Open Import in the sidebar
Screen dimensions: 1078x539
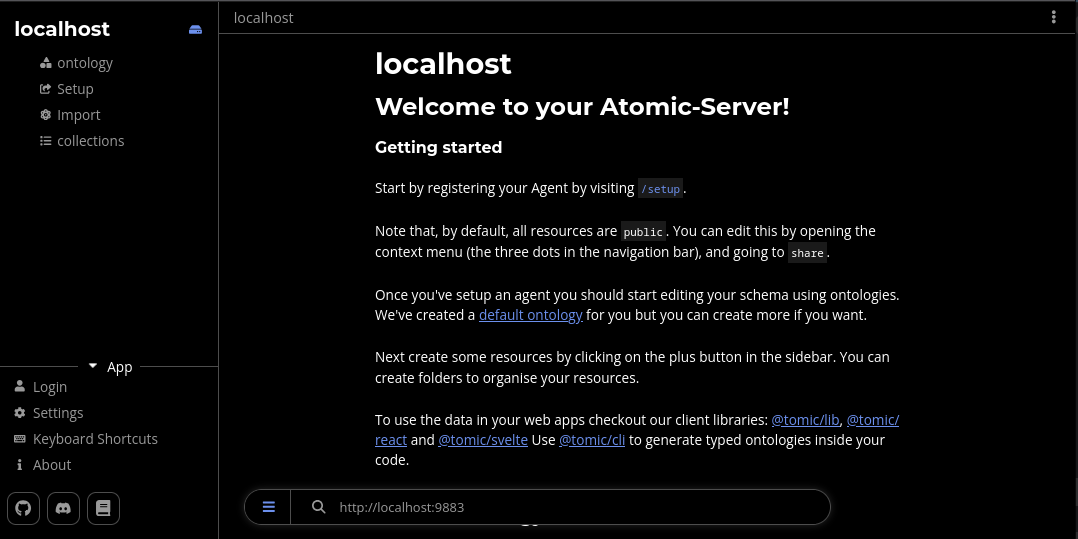[78, 115]
